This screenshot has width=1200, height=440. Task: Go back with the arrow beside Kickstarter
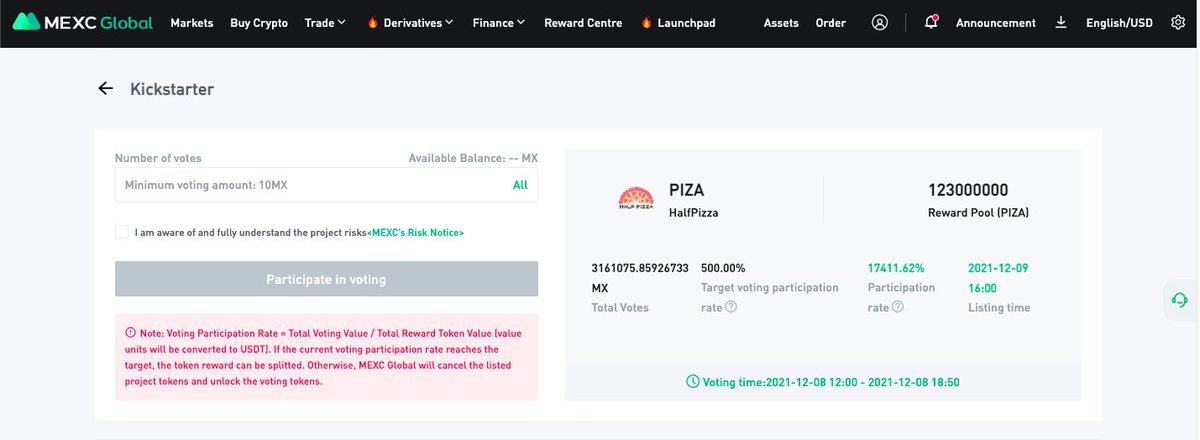(105, 89)
